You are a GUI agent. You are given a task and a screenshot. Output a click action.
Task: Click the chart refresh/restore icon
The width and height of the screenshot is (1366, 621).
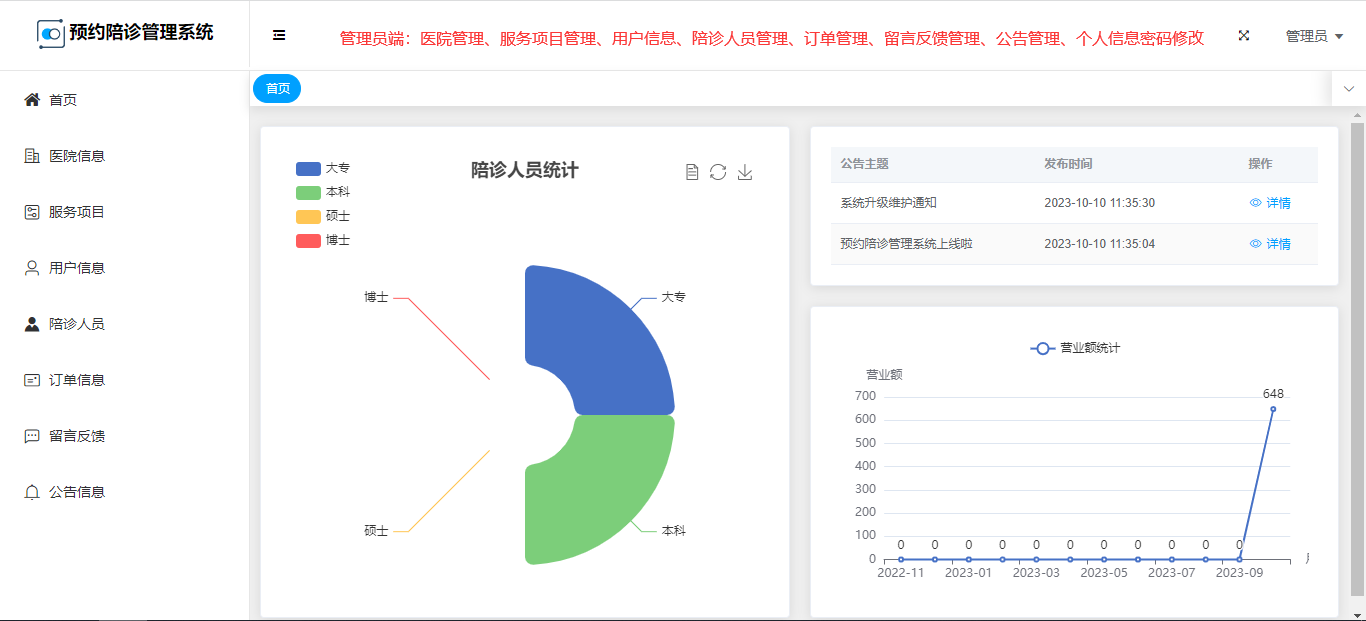pyautogui.click(x=718, y=172)
